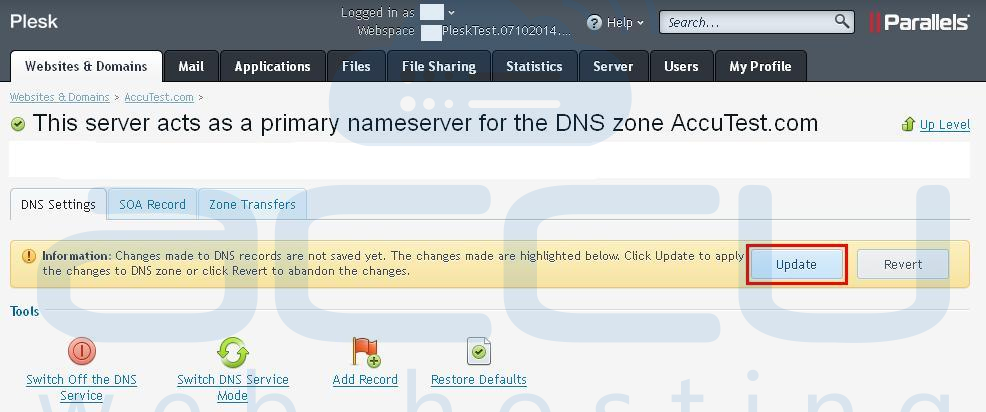Follow the Websites & Domains breadcrumb link
Viewport: 986px width, 412px height.
pyautogui.click(x=60, y=97)
